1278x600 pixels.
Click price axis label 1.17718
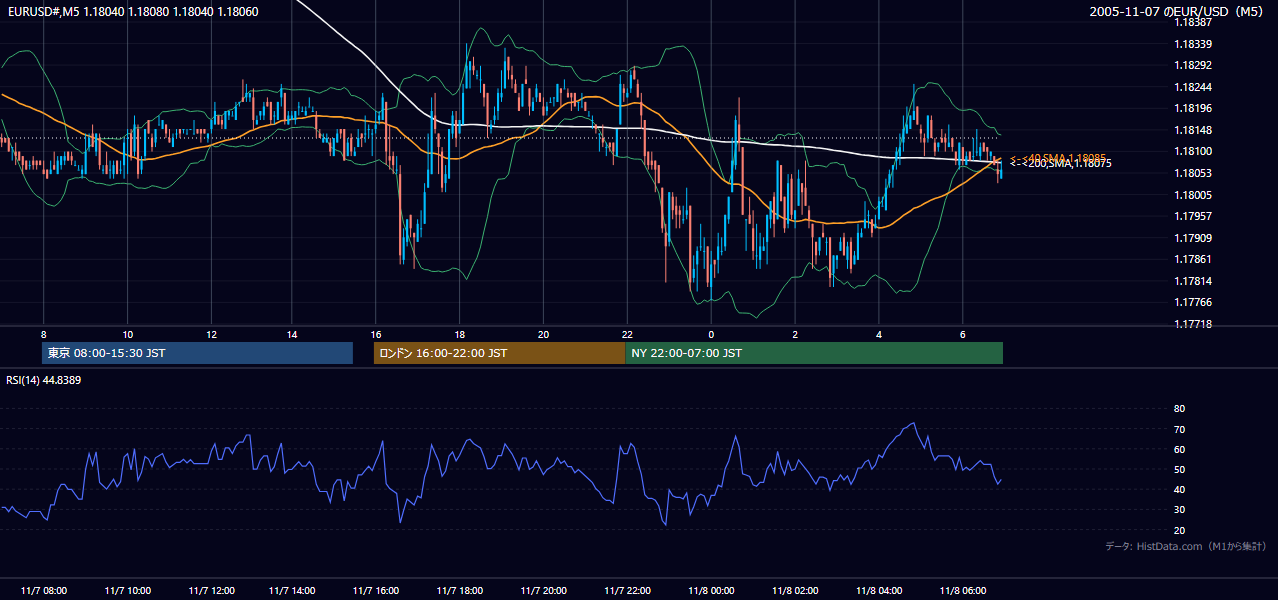pos(1193,324)
